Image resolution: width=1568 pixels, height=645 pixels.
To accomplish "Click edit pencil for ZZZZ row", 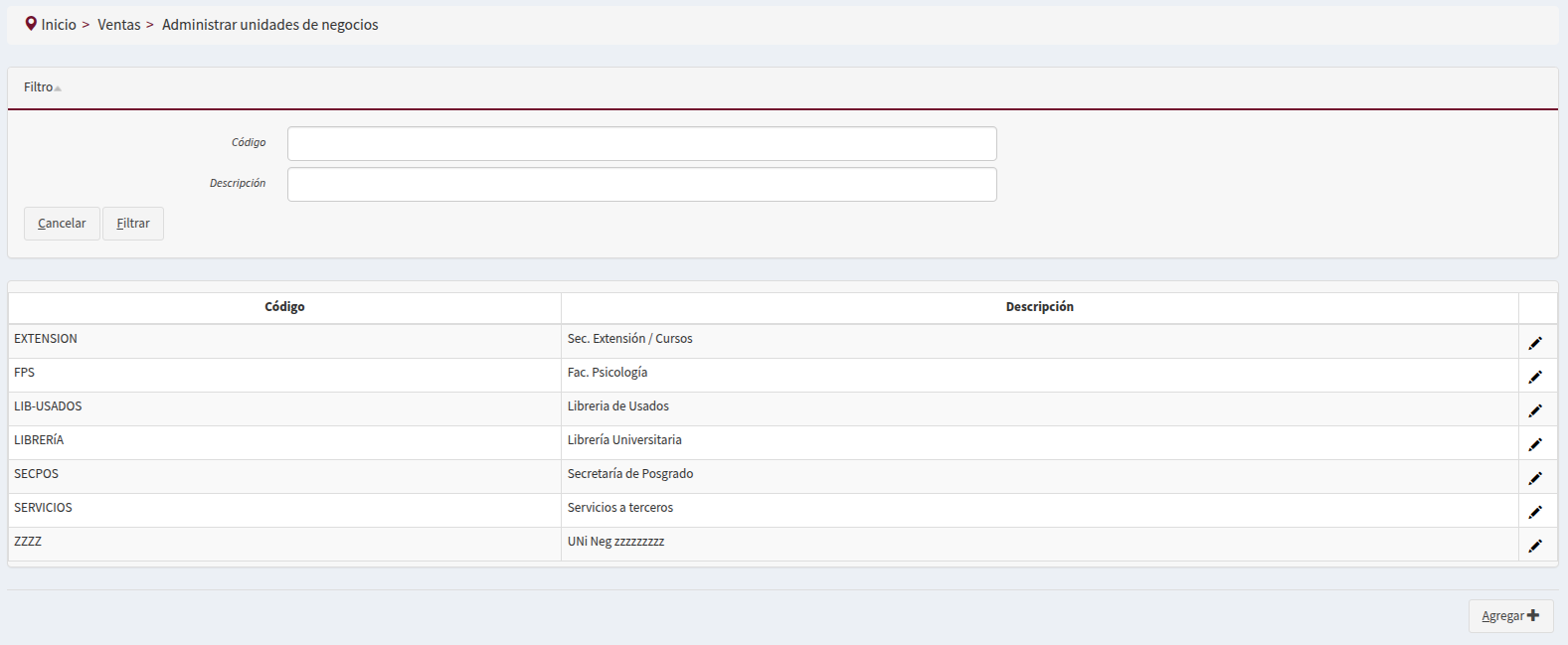I will [1535, 546].
